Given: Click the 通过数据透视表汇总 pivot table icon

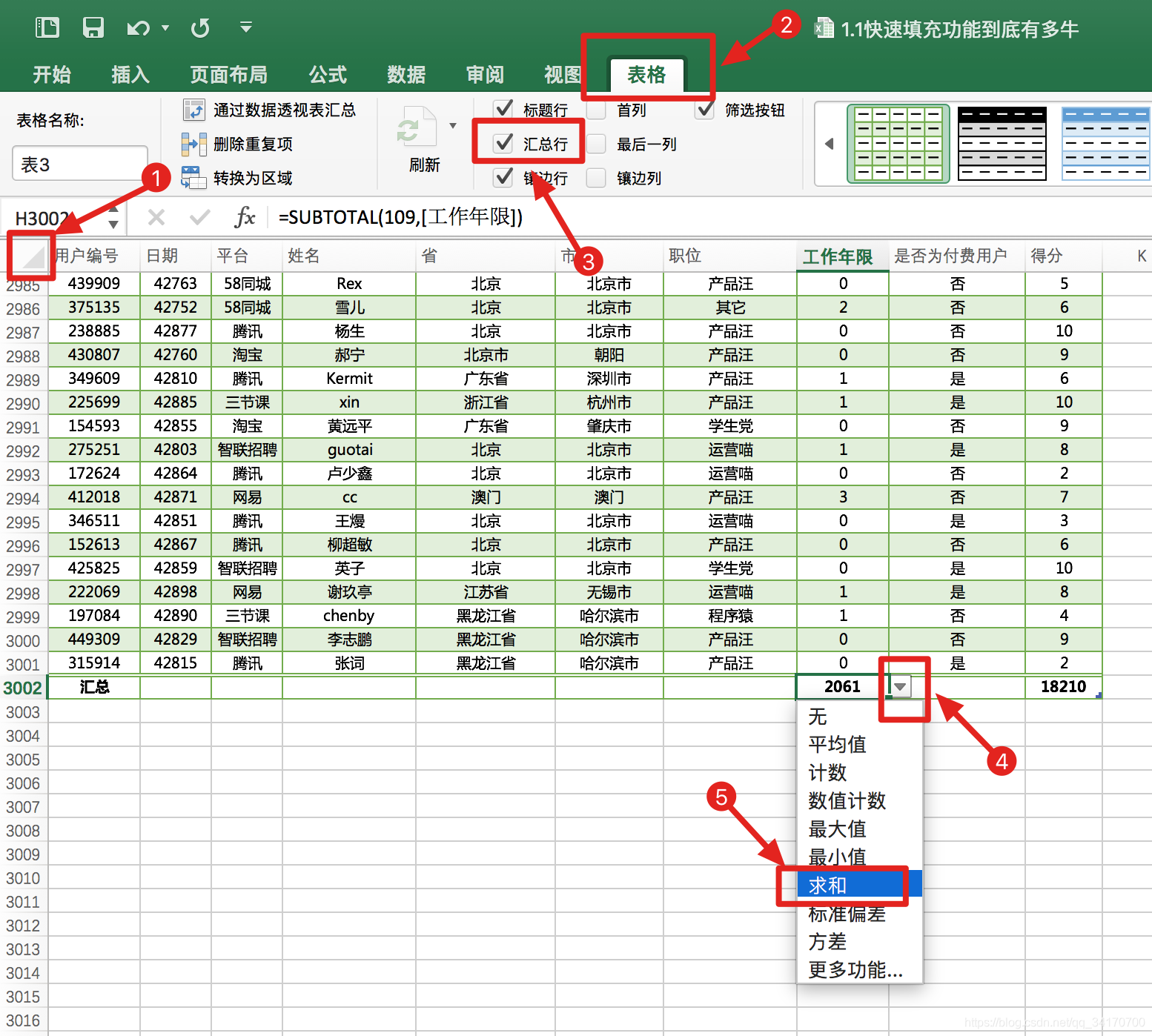Looking at the screenshot, I should pos(194,110).
